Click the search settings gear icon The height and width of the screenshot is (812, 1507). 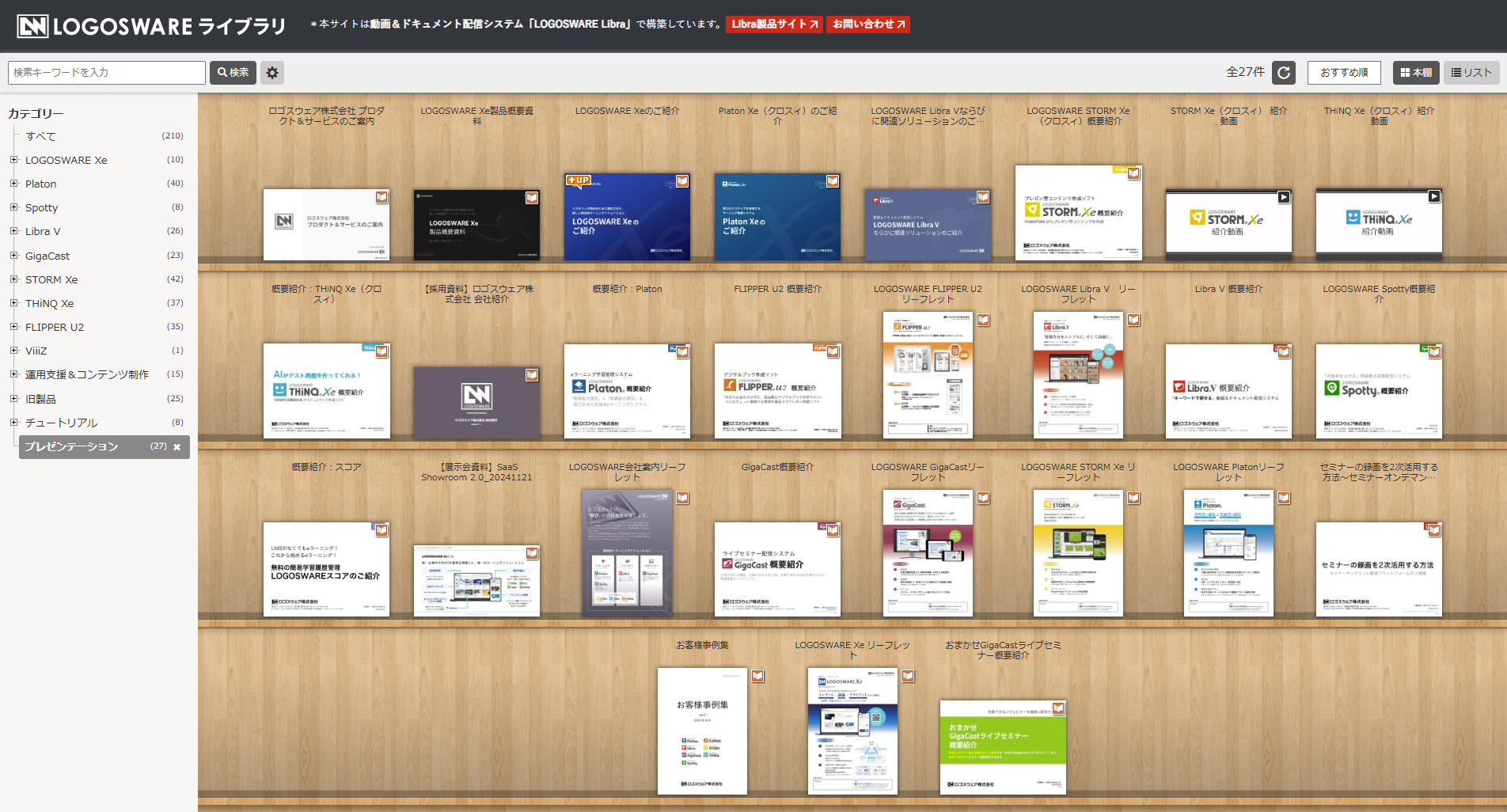coord(272,73)
